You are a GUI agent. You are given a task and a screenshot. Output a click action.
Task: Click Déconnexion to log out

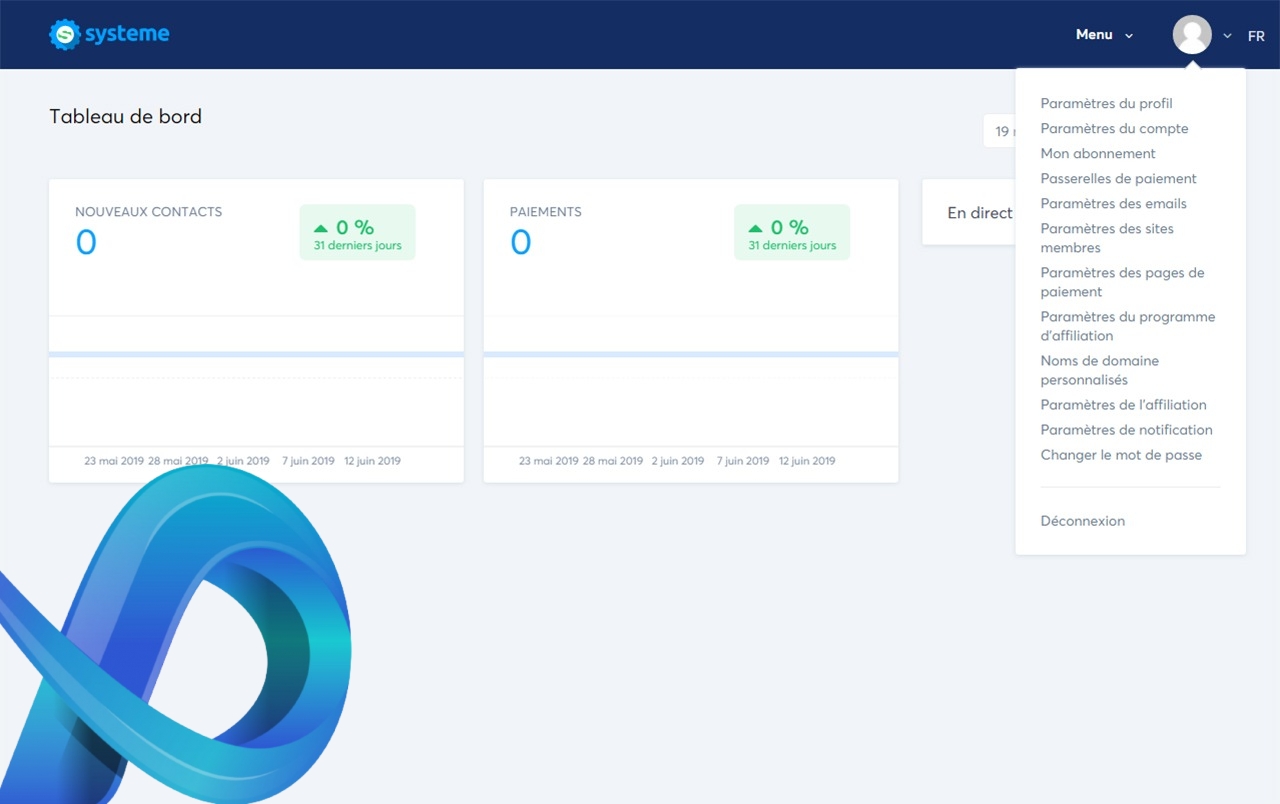(x=1082, y=521)
